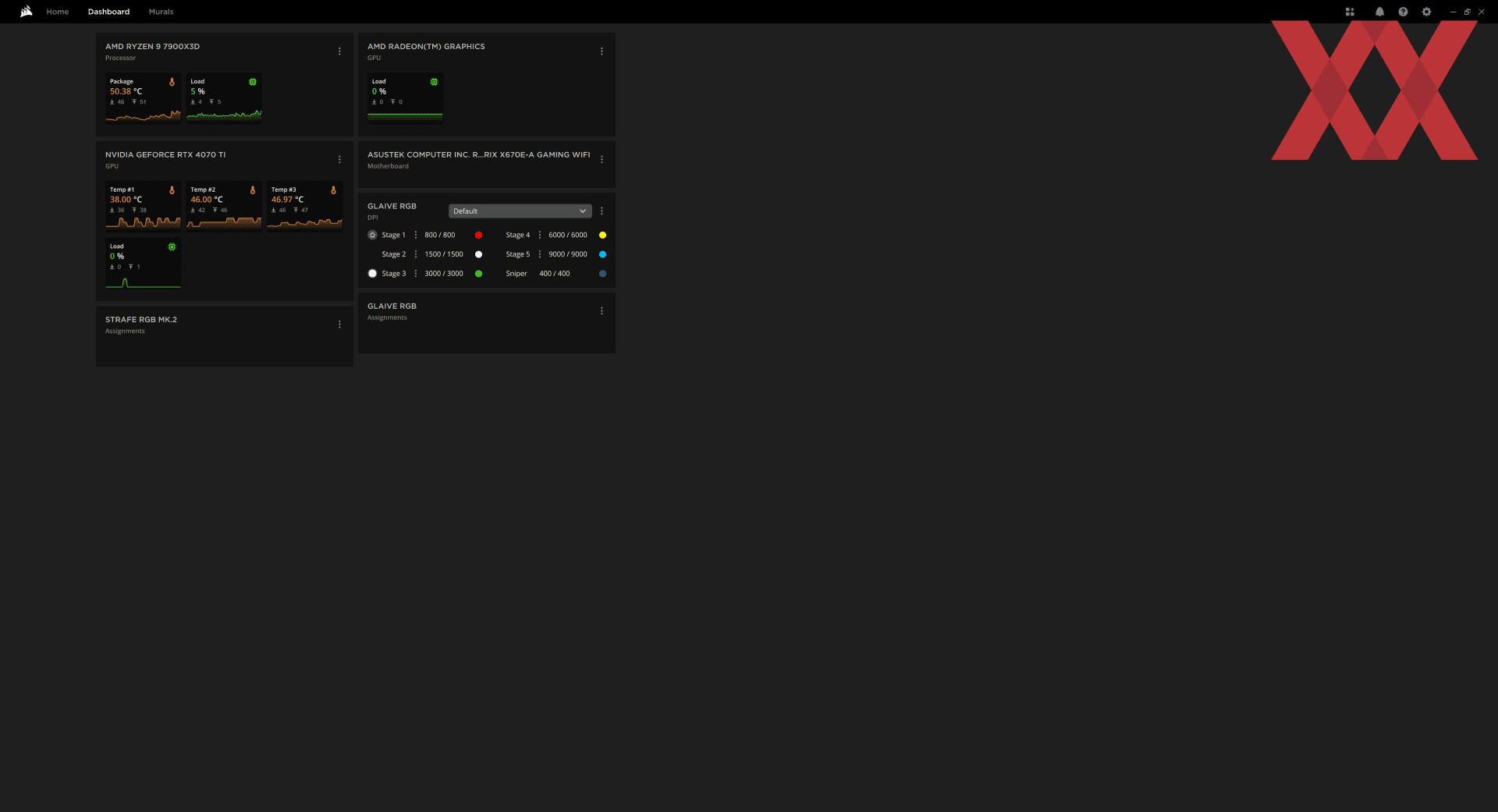The image size is (1498, 812).
Task: Select the Stage 5 label
Action: click(x=517, y=254)
